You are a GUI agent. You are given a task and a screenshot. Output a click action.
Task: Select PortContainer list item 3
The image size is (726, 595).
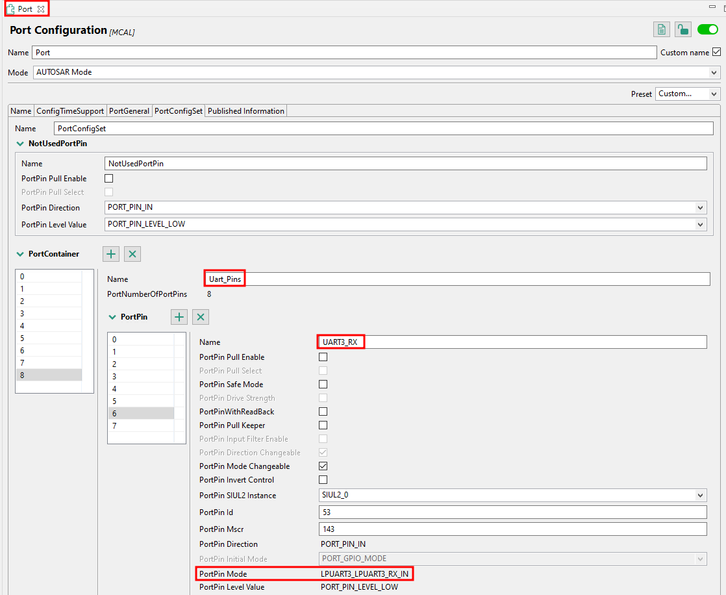point(49,313)
